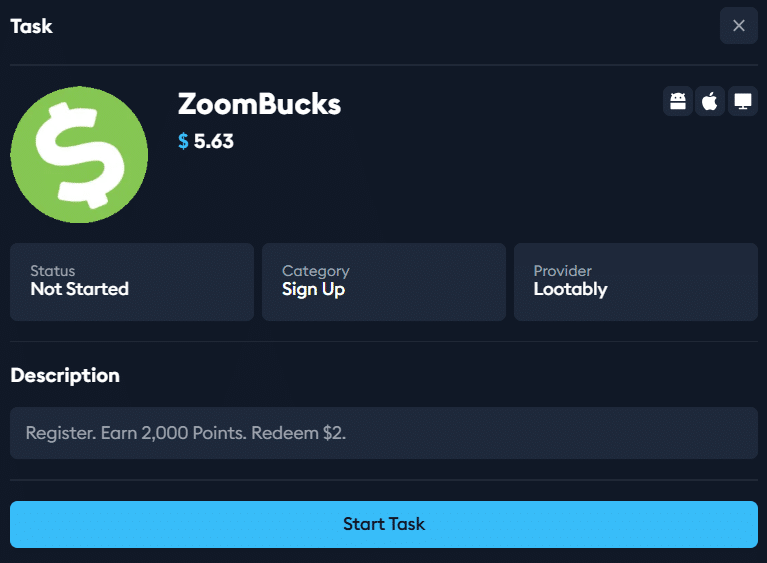
Task: Click the desktop monitor platform icon
Action: coord(743,101)
